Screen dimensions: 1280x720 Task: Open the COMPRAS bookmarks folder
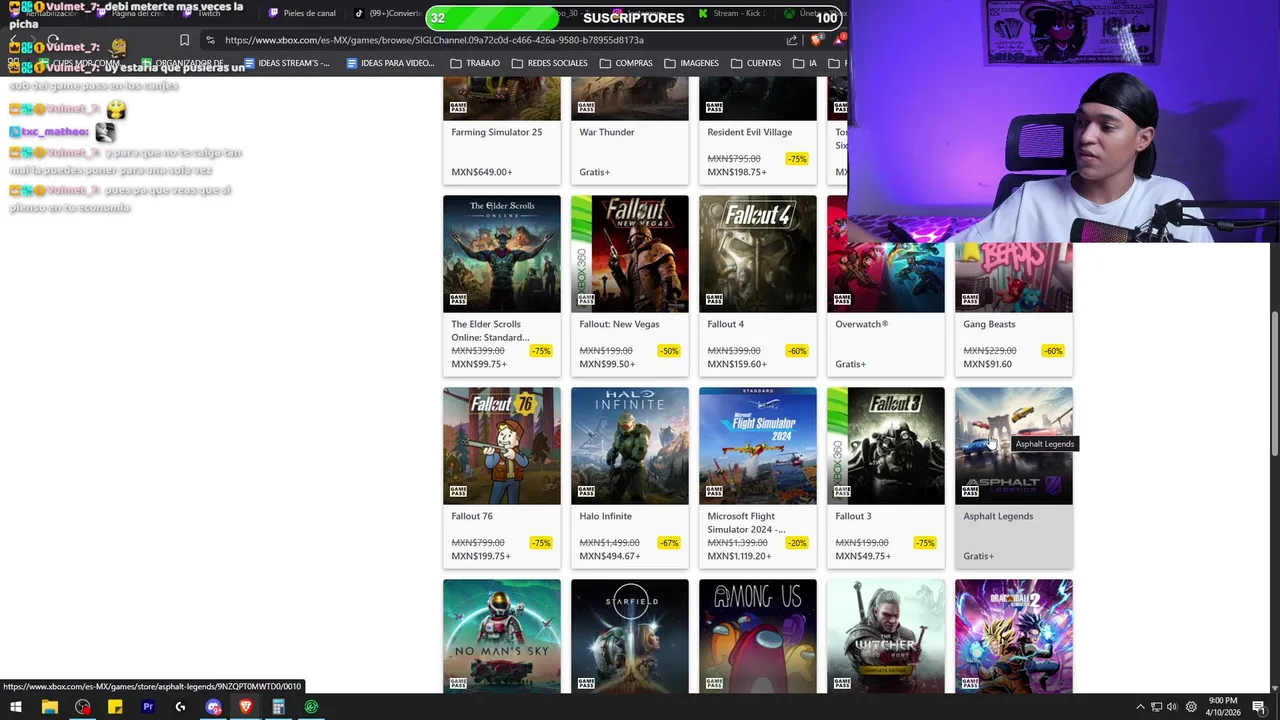626,63
